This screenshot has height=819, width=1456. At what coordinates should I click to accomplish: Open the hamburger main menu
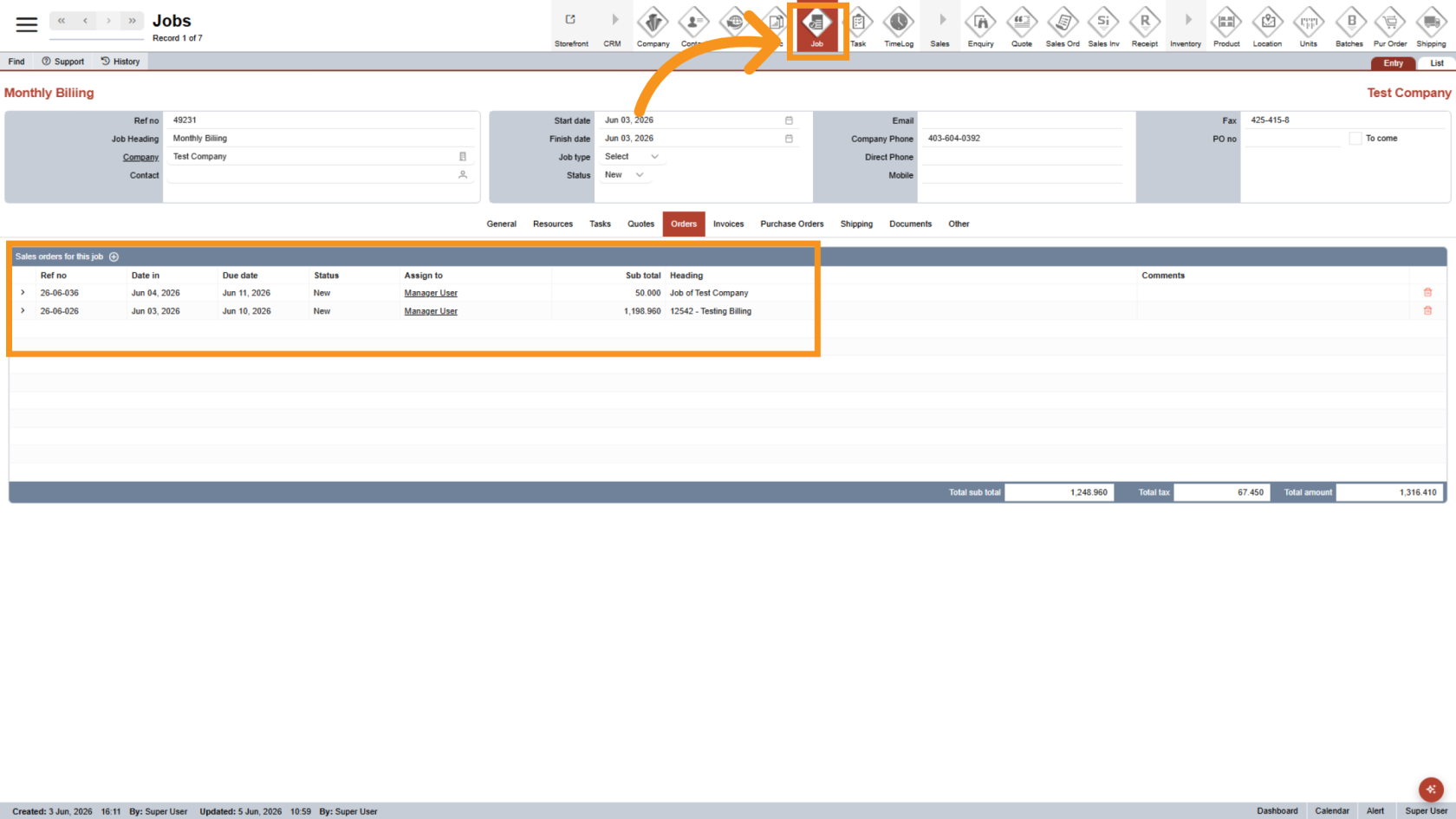[x=27, y=24]
